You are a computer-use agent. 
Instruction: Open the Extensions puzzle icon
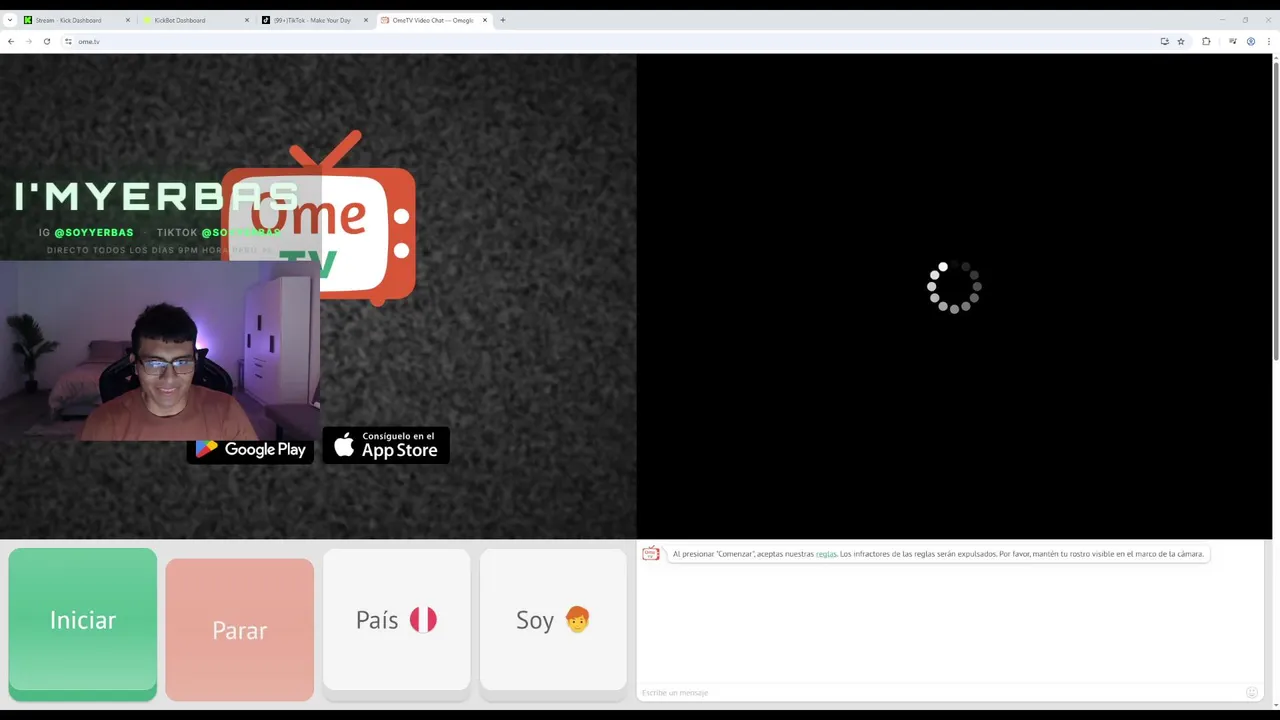(1206, 41)
